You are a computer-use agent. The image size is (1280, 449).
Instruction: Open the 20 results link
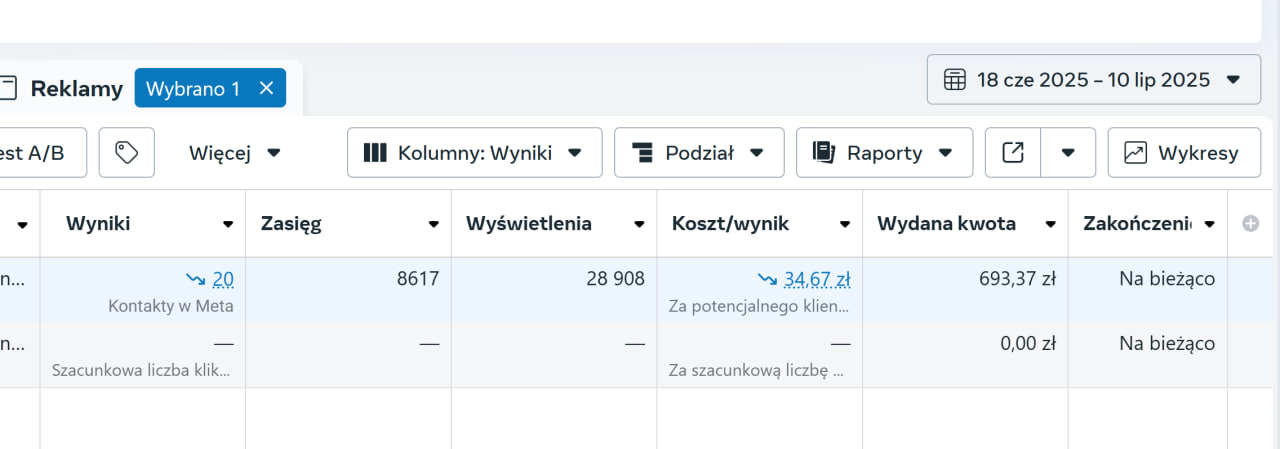click(223, 279)
